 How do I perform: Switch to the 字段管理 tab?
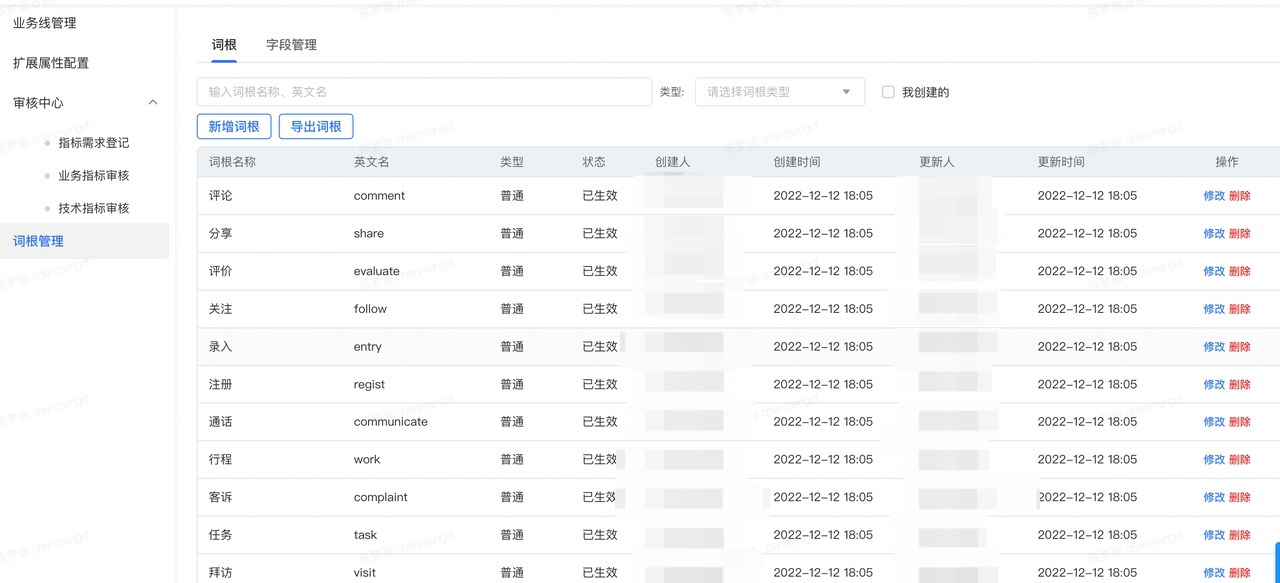point(291,45)
